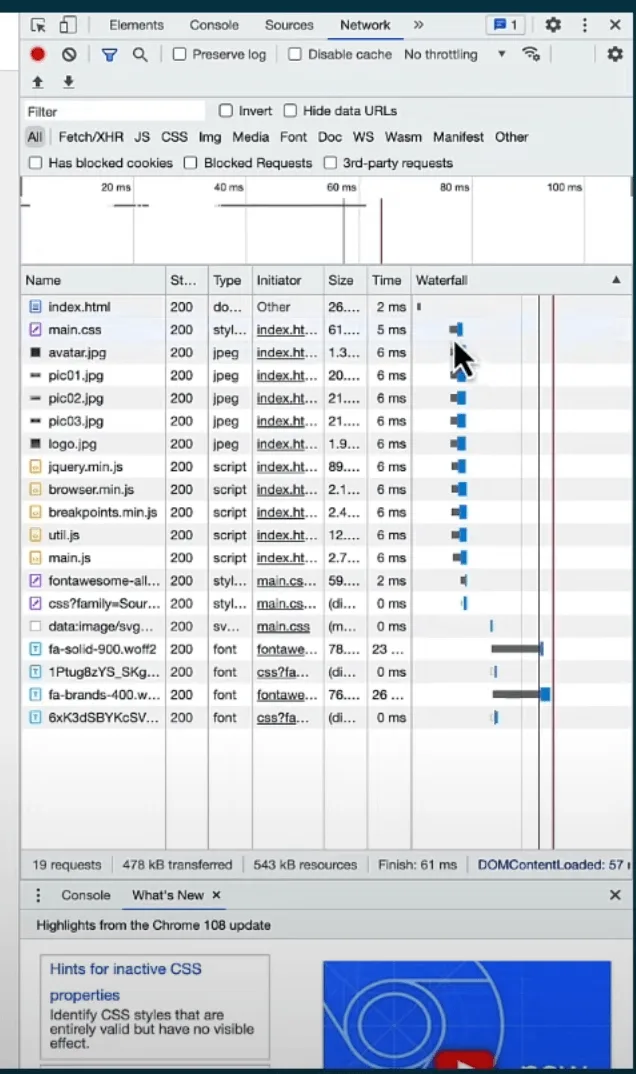
Task: Clear the network log
Action: point(68,54)
